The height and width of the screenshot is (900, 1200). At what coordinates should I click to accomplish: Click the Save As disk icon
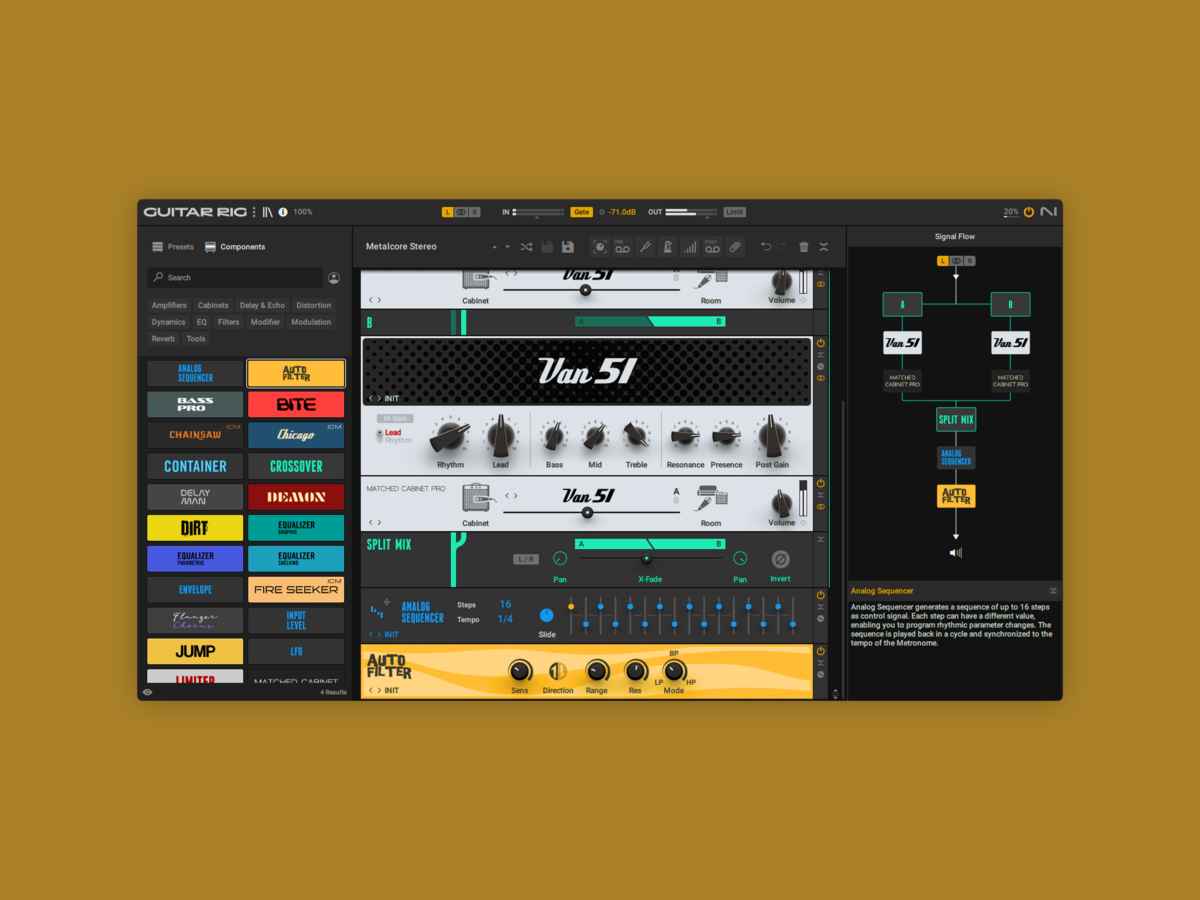point(567,247)
